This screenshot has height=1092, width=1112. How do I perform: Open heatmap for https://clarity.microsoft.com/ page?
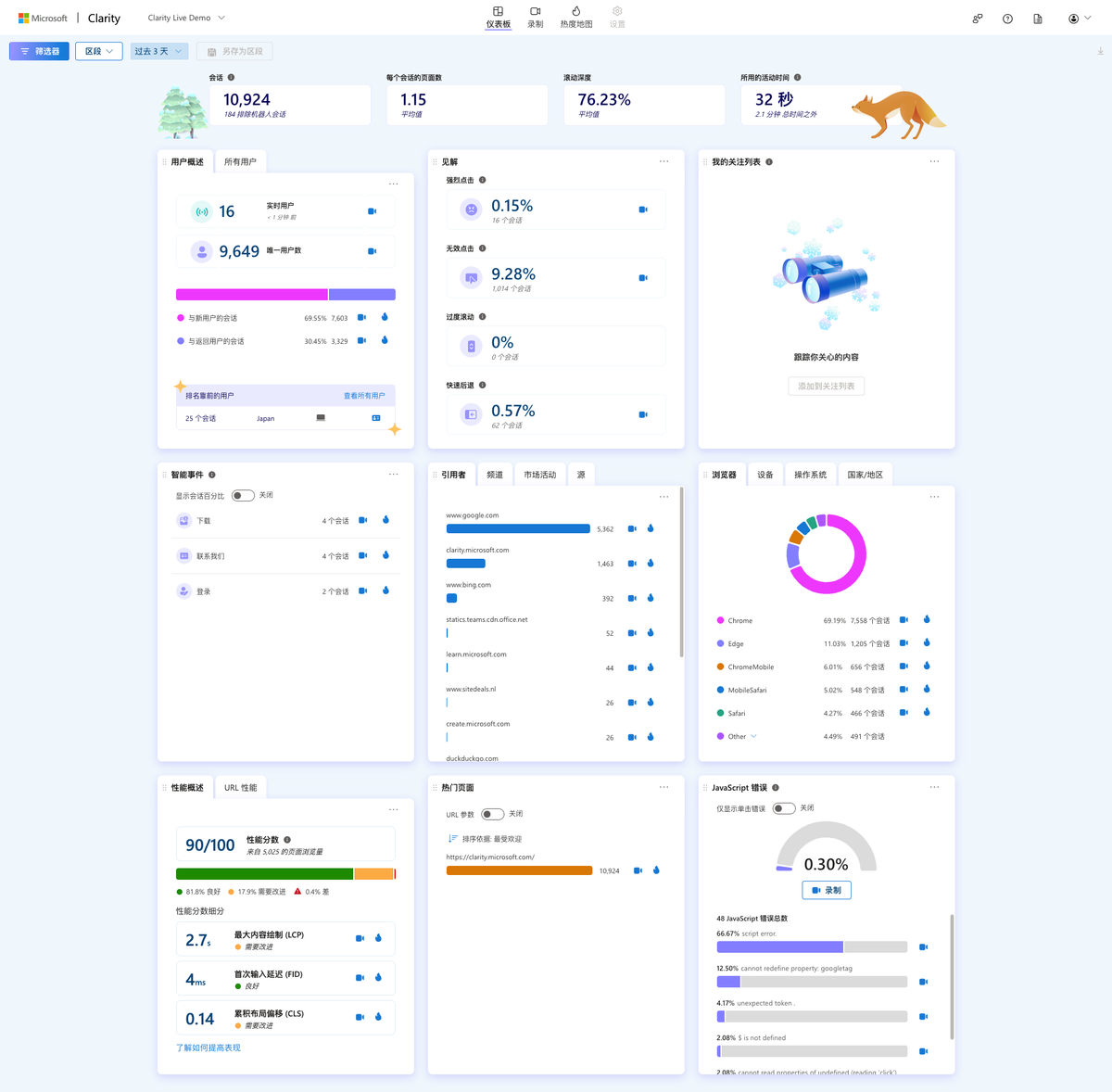(x=656, y=870)
